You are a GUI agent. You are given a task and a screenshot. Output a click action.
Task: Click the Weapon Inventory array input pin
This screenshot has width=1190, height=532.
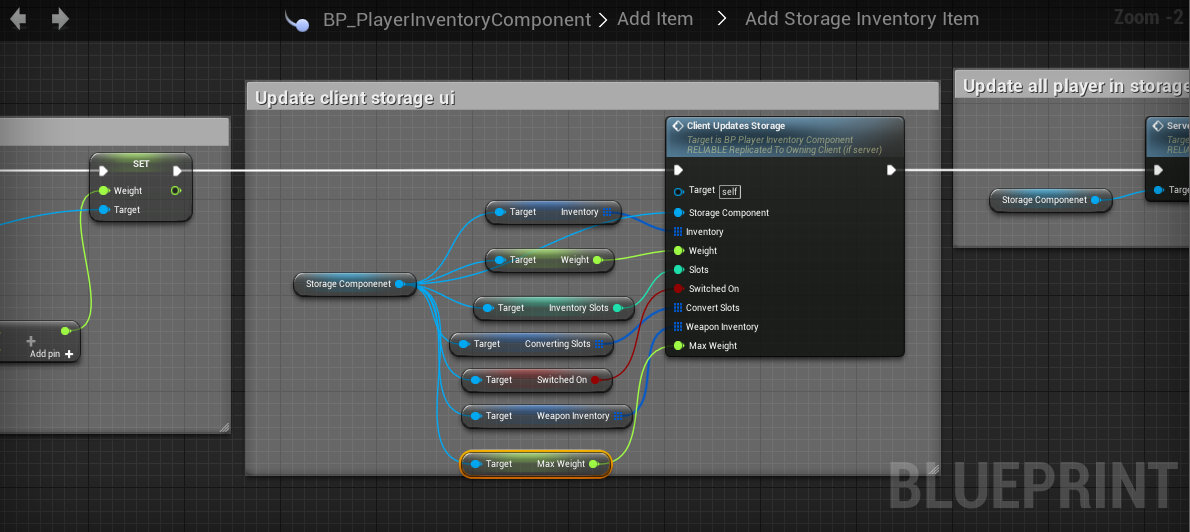point(679,327)
